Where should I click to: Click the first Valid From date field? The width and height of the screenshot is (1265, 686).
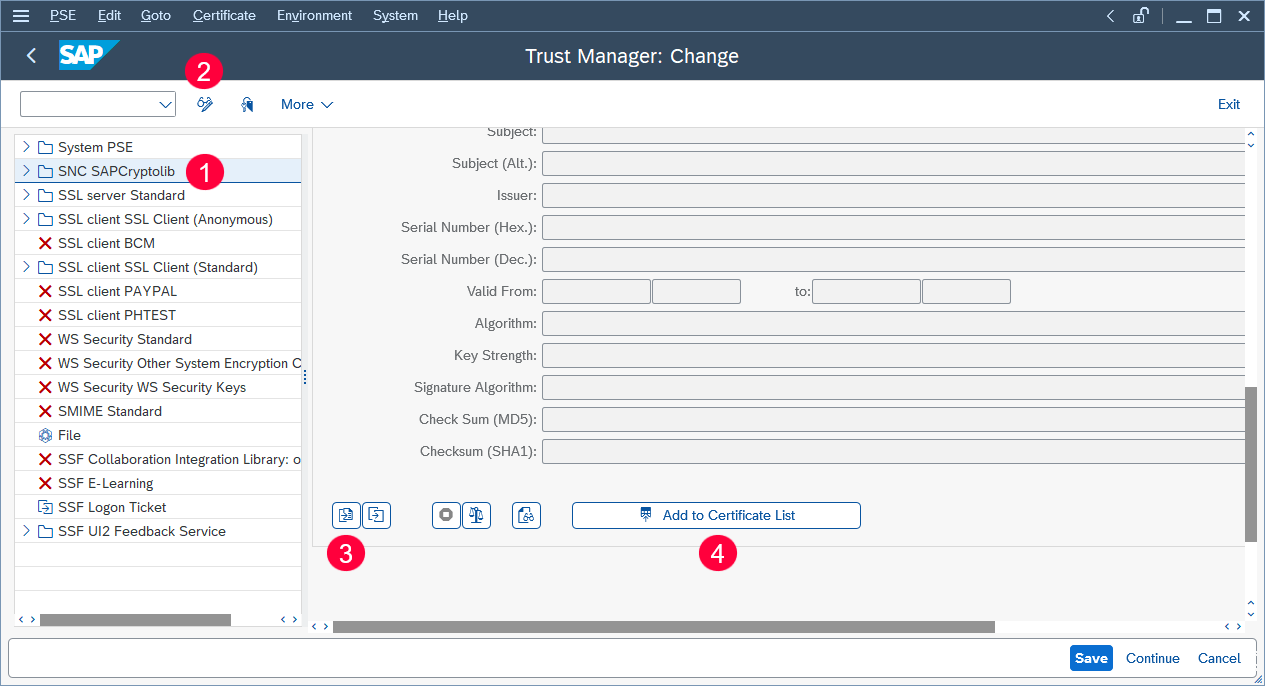(x=596, y=291)
